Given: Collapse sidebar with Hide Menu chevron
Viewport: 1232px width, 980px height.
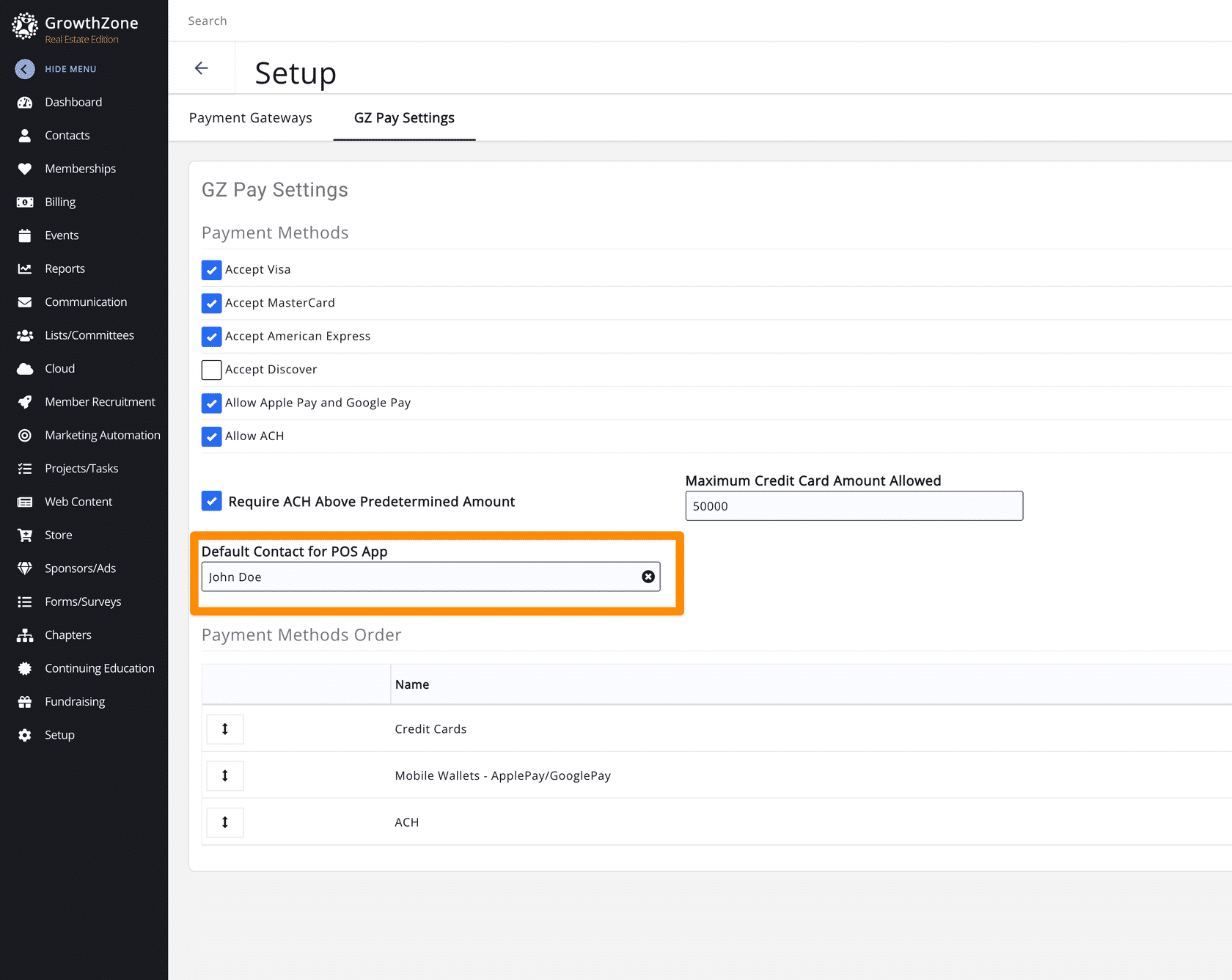Looking at the screenshot, I should pyautogui.click(x=25, y=69).
